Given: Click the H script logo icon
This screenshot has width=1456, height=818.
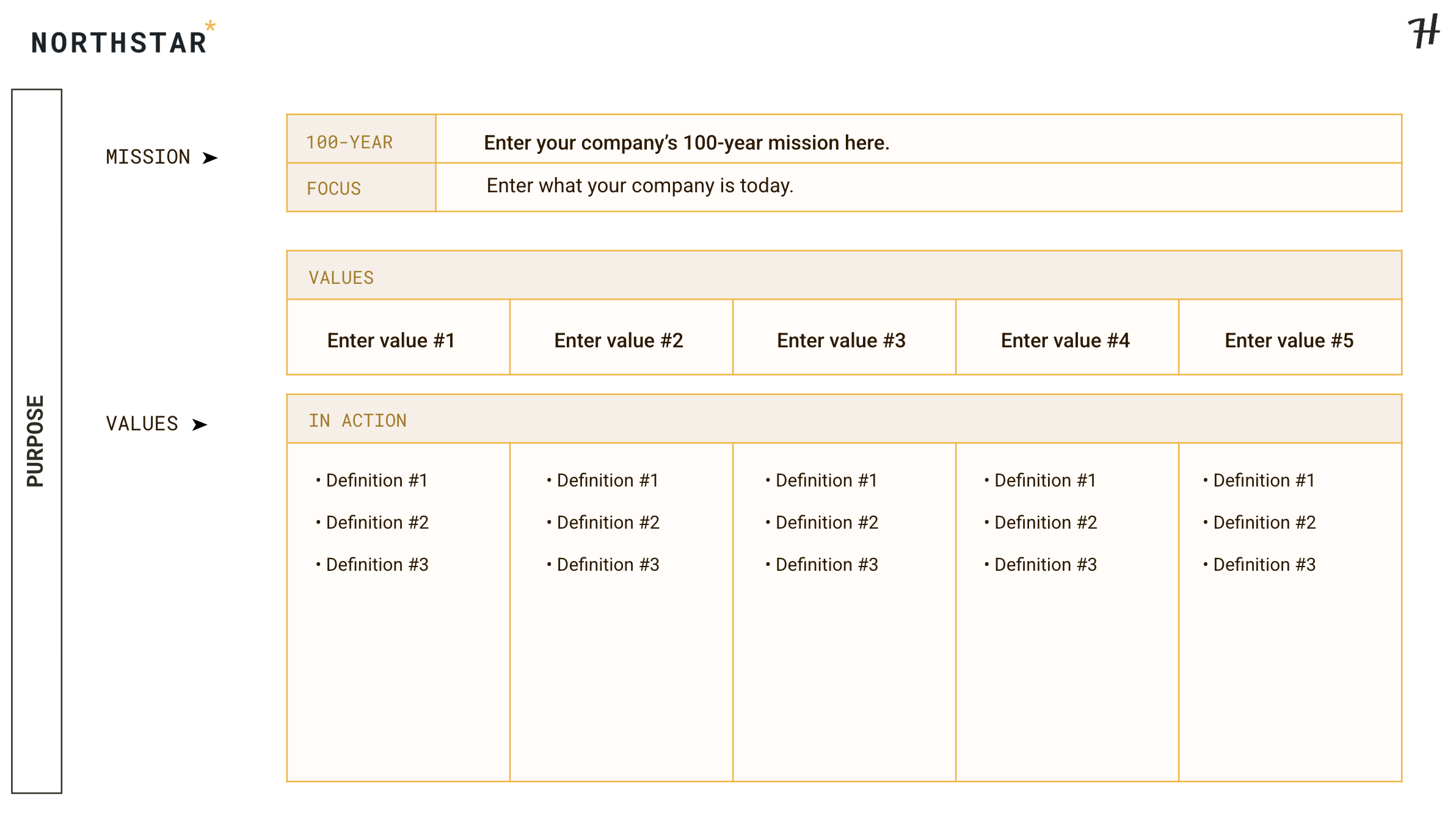Looking at the screenshot, I should point(1424,32).
